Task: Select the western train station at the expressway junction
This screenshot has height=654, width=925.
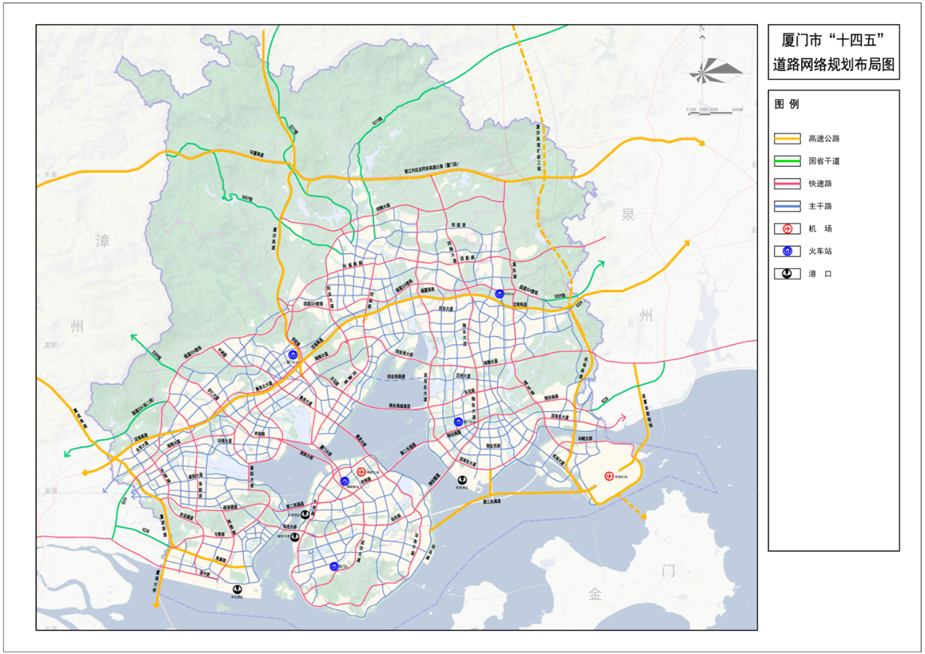Action: 293,354
